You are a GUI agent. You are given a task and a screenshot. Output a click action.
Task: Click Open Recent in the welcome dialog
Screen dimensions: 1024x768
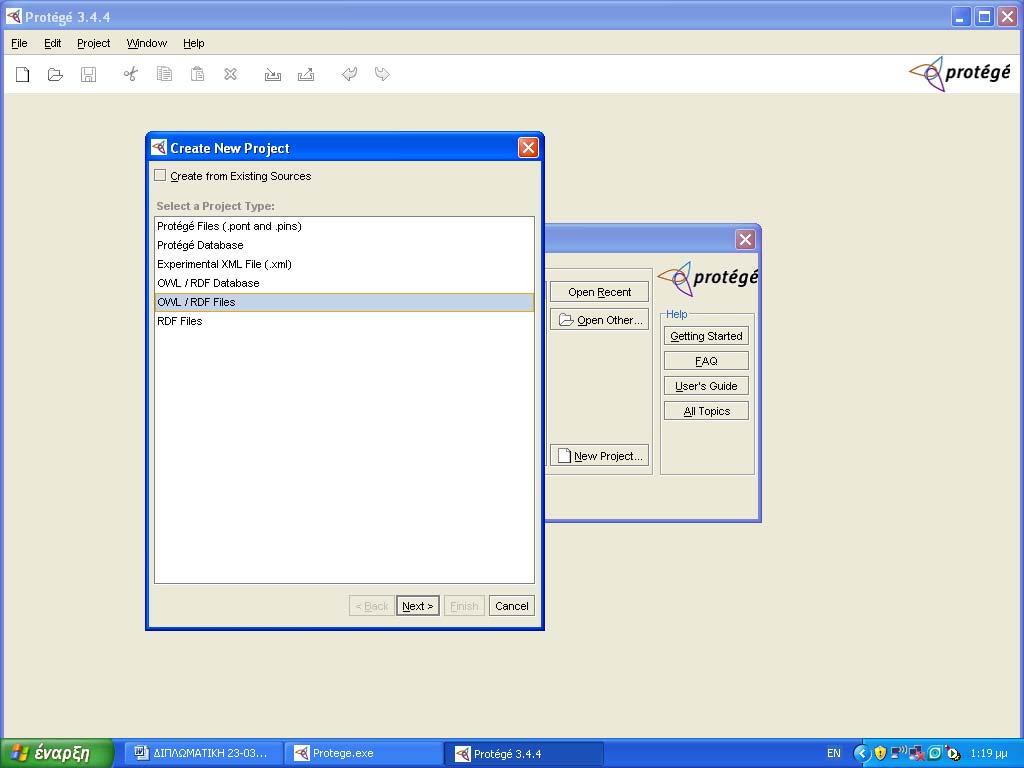click(600, 292)
